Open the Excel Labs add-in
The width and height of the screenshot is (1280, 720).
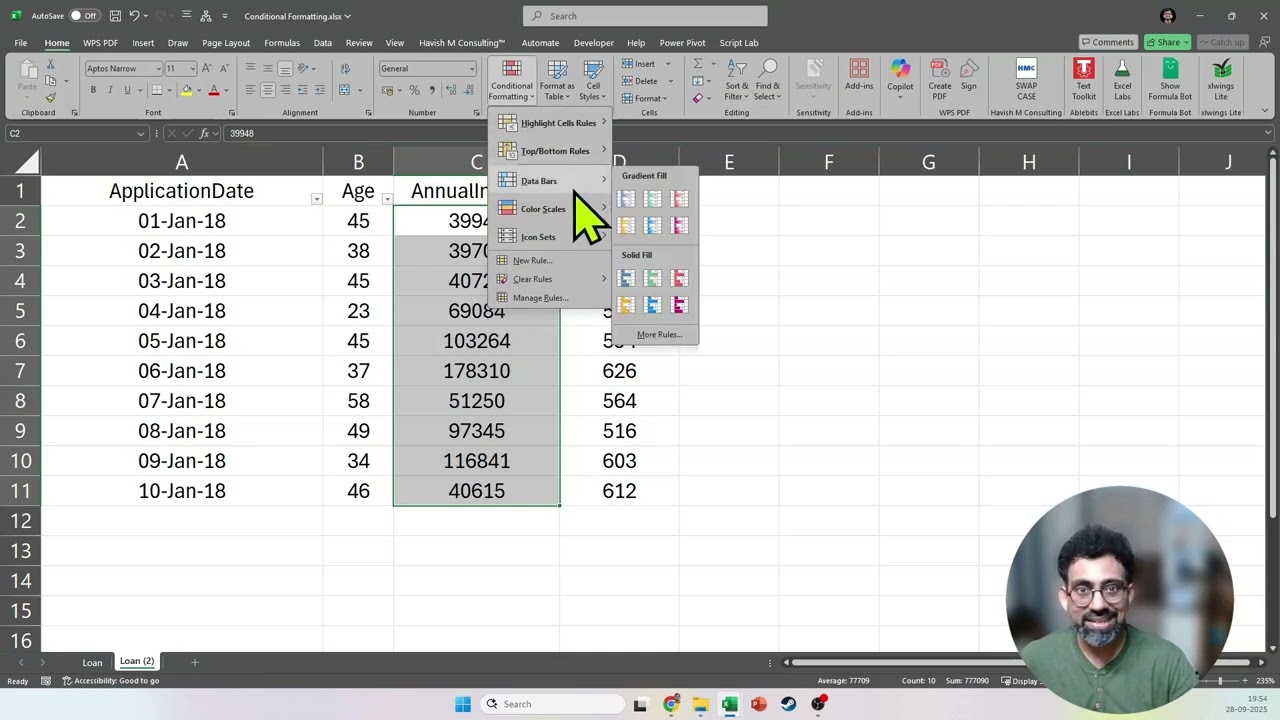click(x=1122, y=80)
